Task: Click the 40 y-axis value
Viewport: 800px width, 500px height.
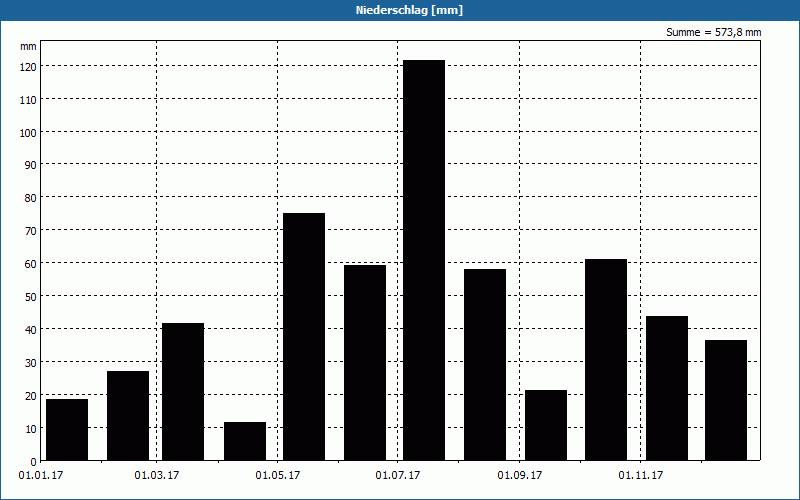Action: [31, 330]
